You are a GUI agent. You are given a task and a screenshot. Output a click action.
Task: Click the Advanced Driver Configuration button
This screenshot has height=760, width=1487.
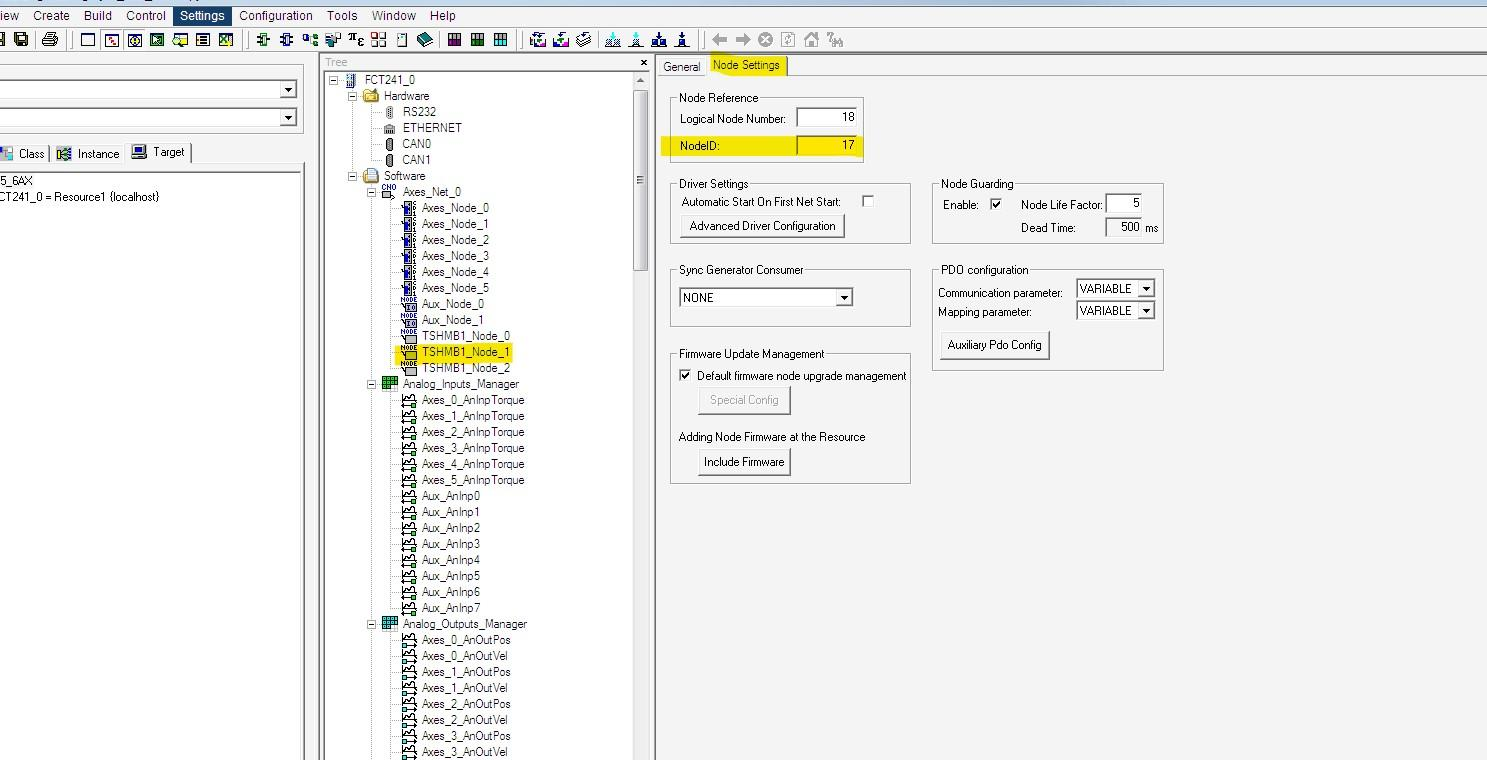(762, 226)
